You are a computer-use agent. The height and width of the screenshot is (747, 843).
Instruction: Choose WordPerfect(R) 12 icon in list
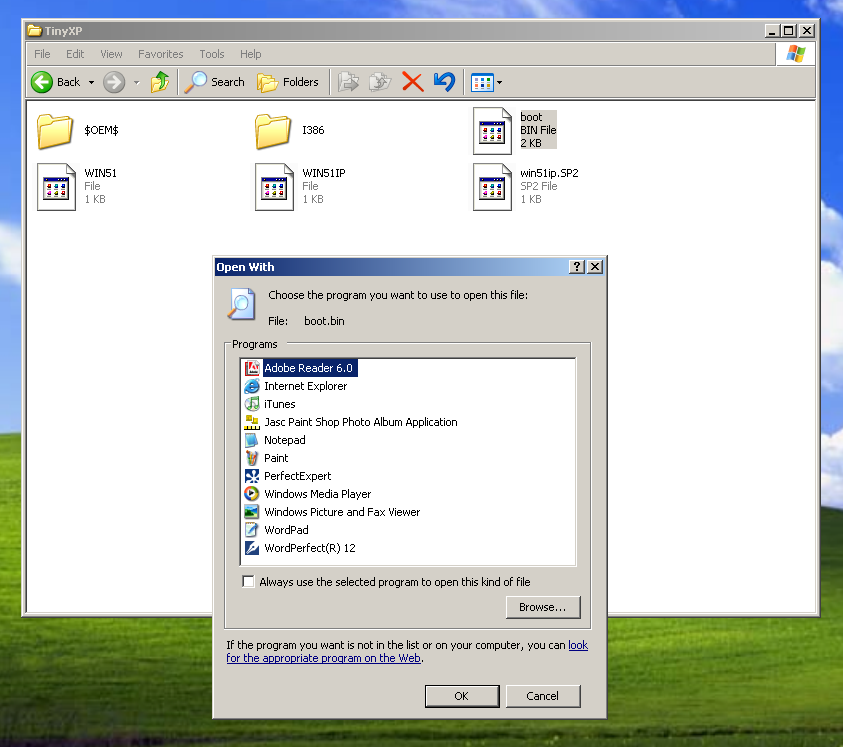252,548
